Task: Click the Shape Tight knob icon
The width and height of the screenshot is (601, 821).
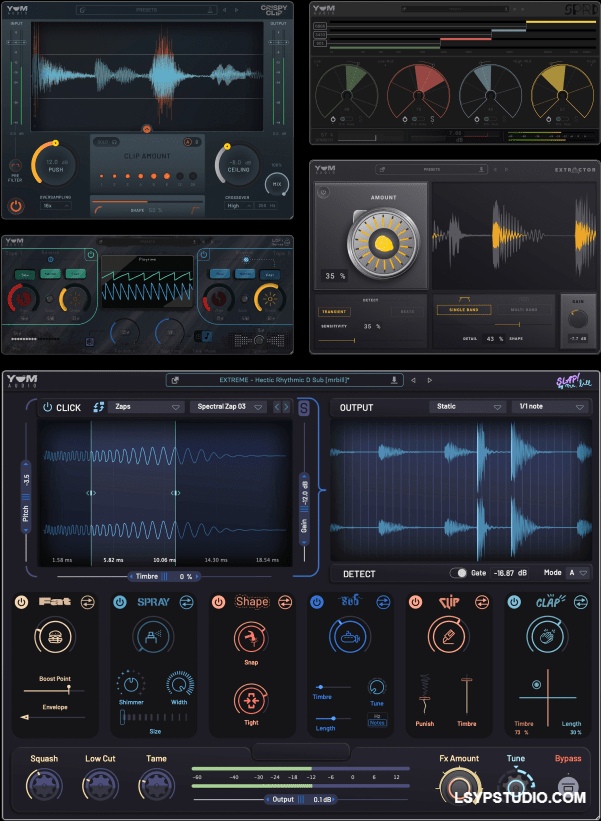Action: 251,700
